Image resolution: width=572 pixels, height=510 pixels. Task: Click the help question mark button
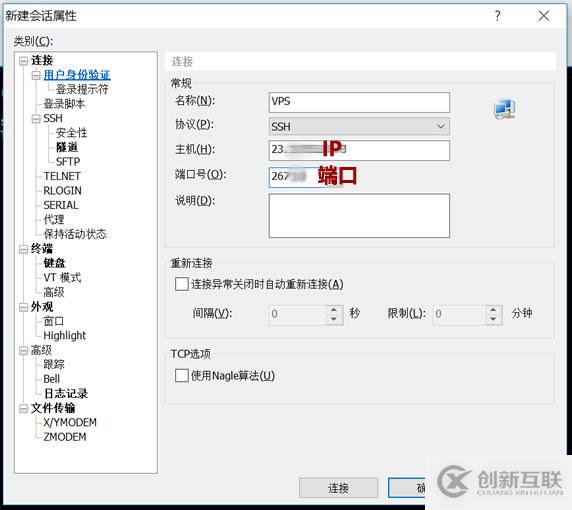[497, 16]
